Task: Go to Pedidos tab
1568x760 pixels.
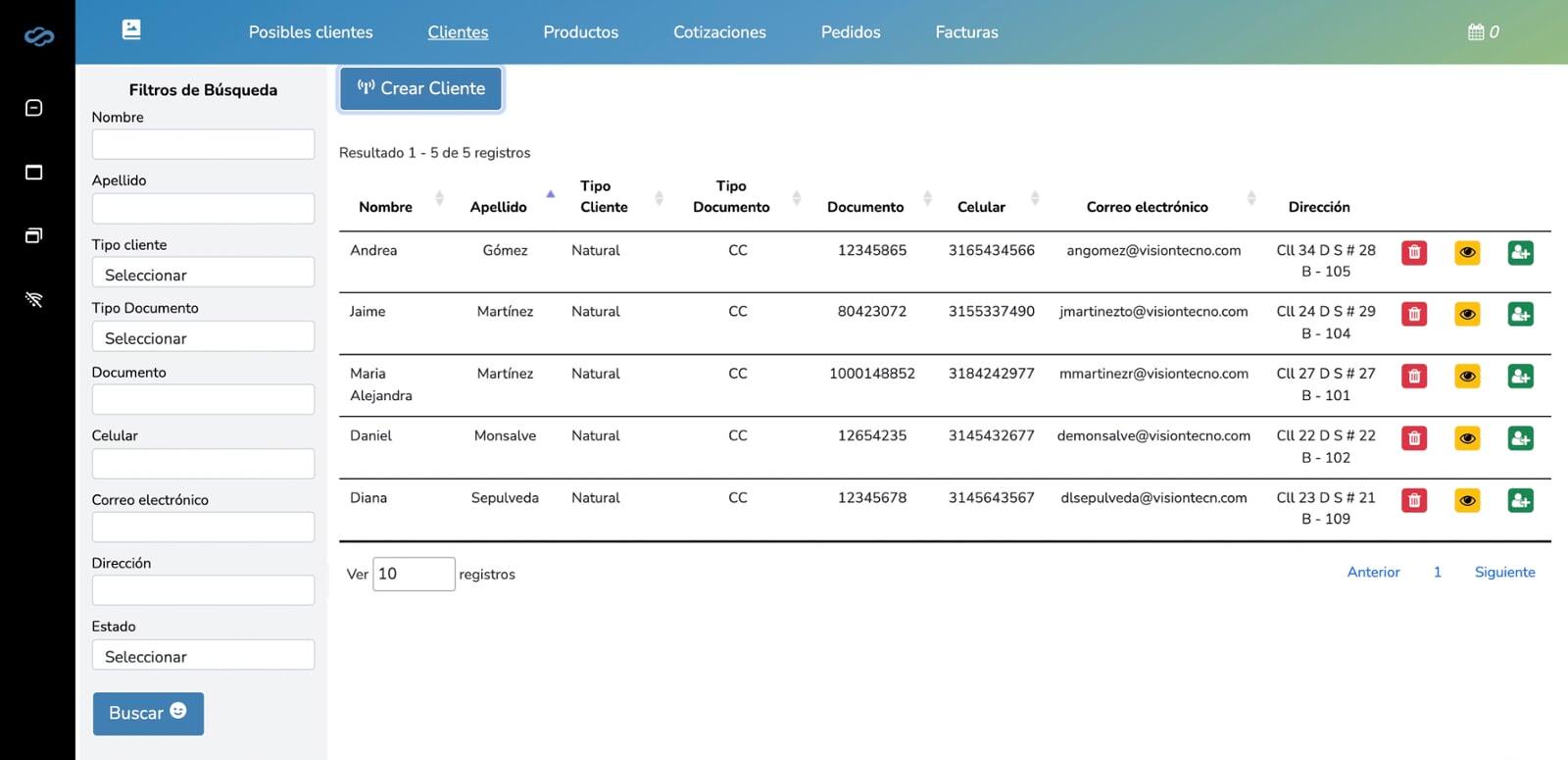Action: (851, 32)
